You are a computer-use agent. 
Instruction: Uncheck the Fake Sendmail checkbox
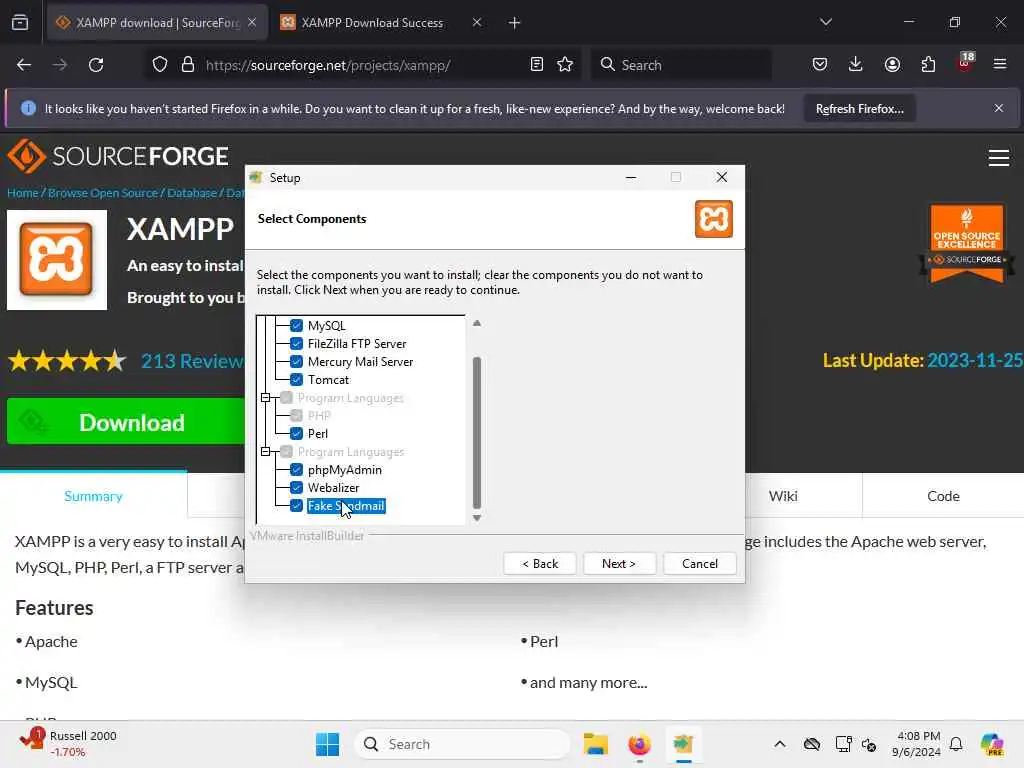coord(296,505)
